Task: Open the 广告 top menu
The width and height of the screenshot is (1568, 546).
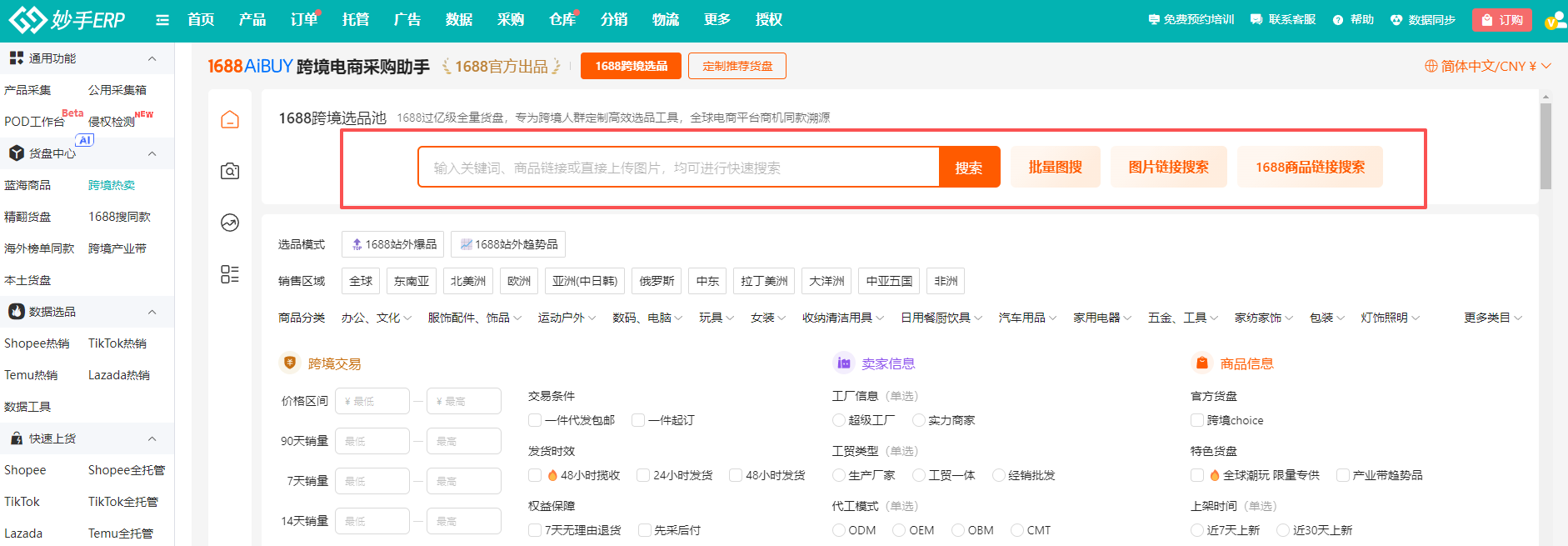Action: pos(407,20)
